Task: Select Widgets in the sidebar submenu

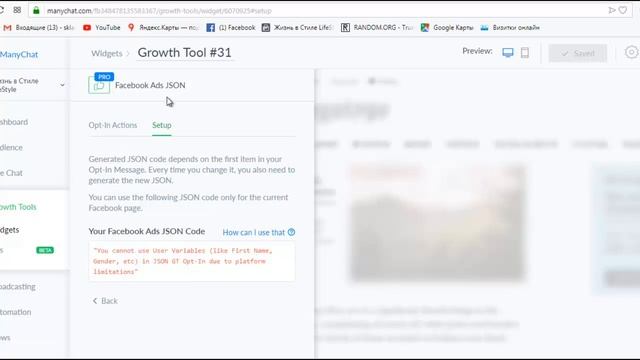Action: point(10,230)
